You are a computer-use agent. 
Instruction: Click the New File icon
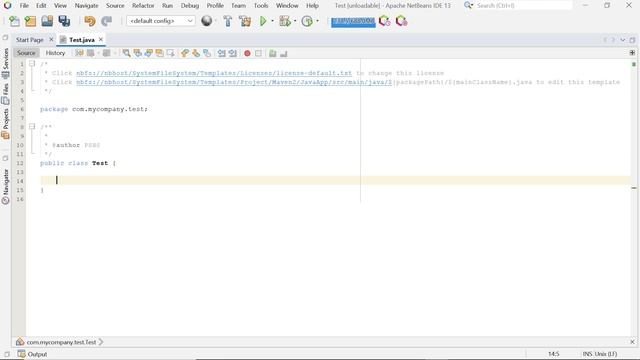[14, 21]
